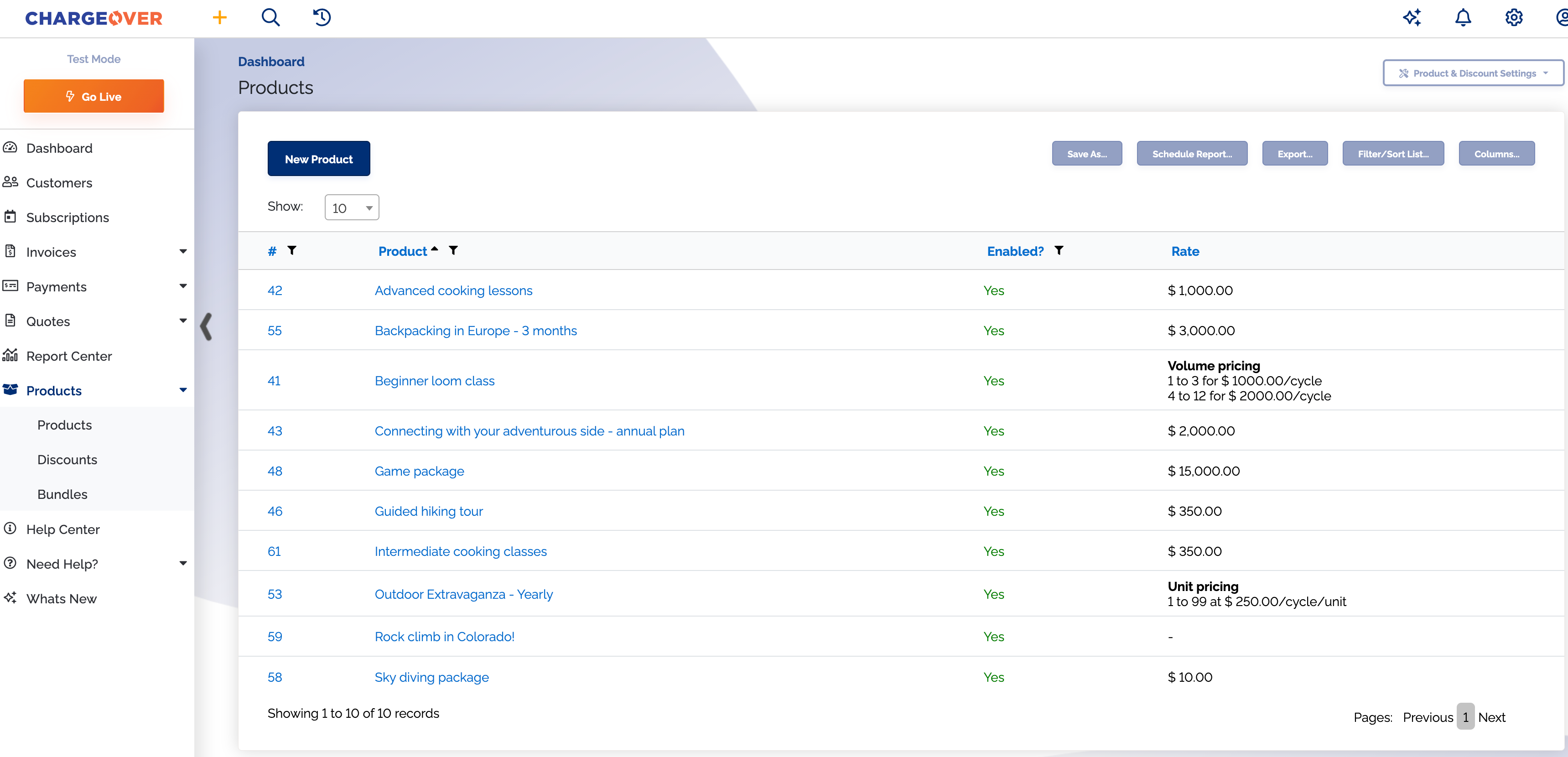Open the search magnifier icon

coord(271,18)
